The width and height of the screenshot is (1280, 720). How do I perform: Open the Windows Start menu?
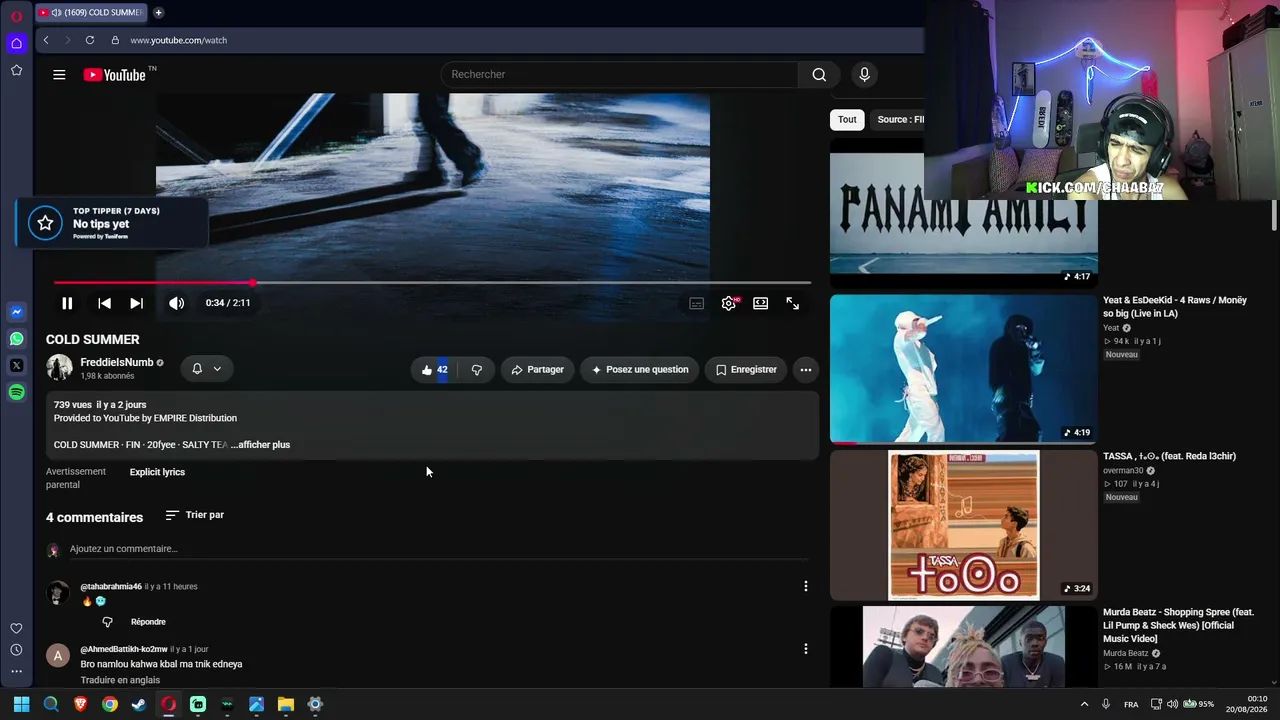pyautogui.click(x=21, y=704)
